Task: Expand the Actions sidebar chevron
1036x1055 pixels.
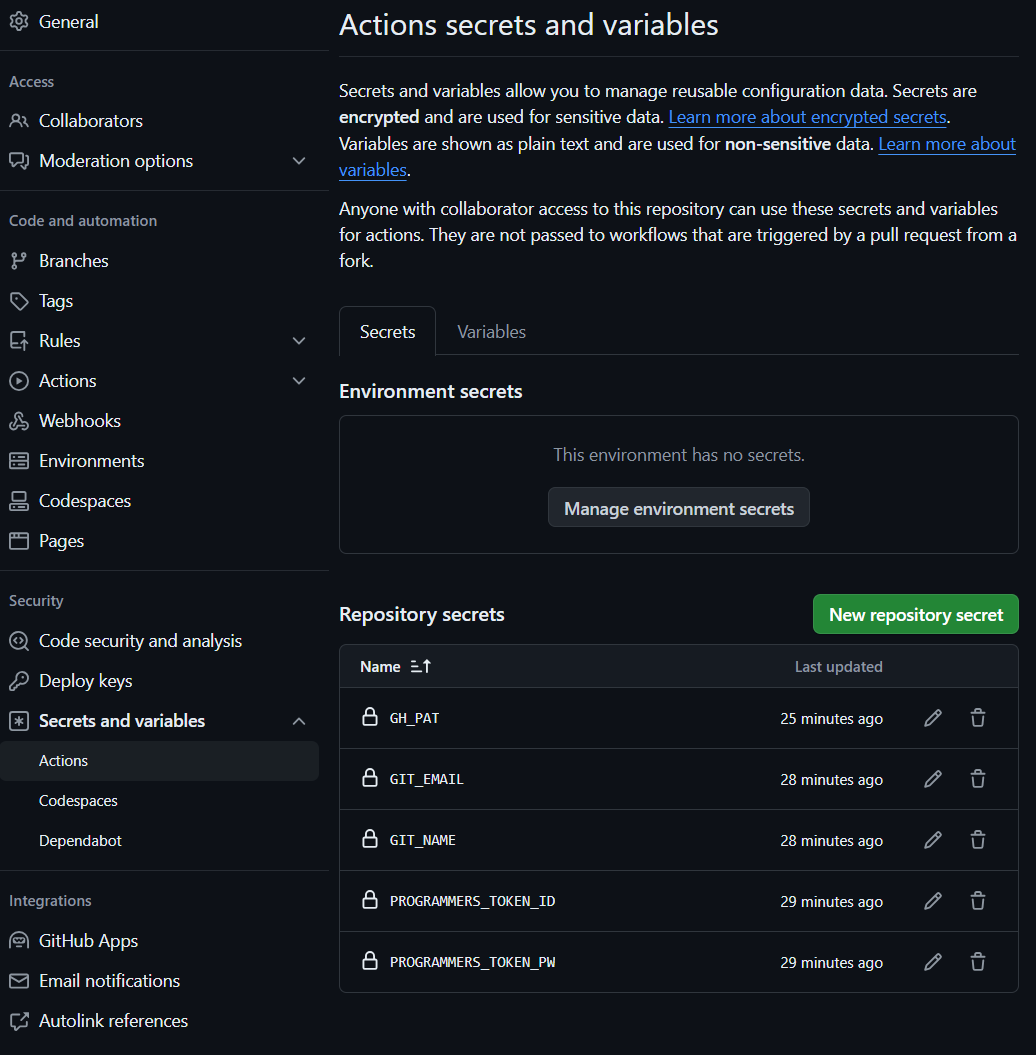Action: 299,381
